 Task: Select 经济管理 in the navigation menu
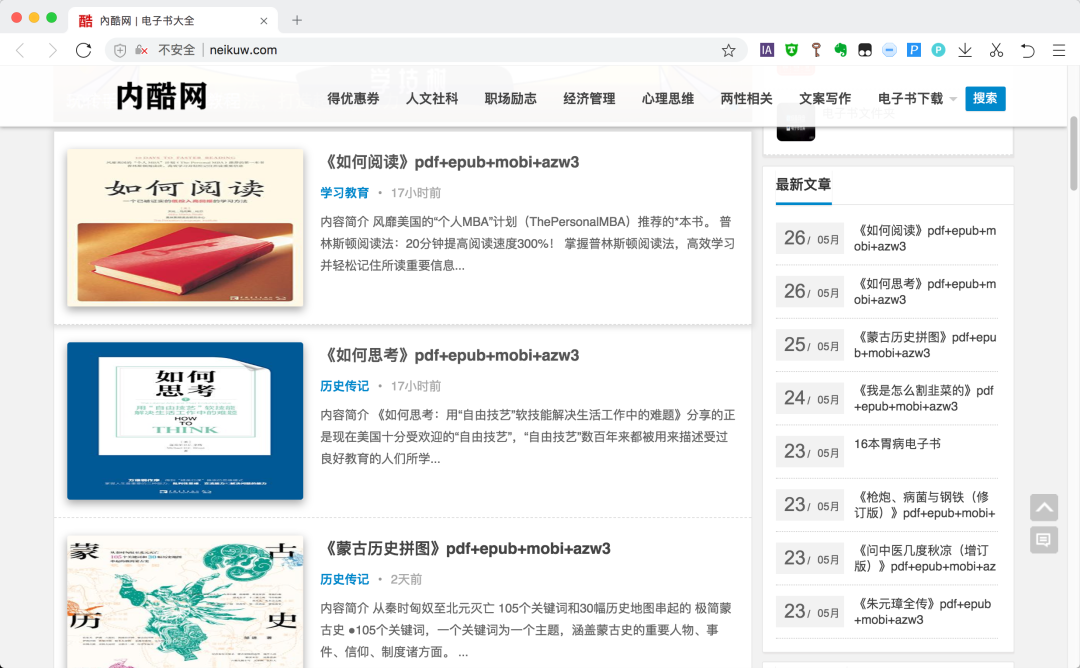(589, 99)
